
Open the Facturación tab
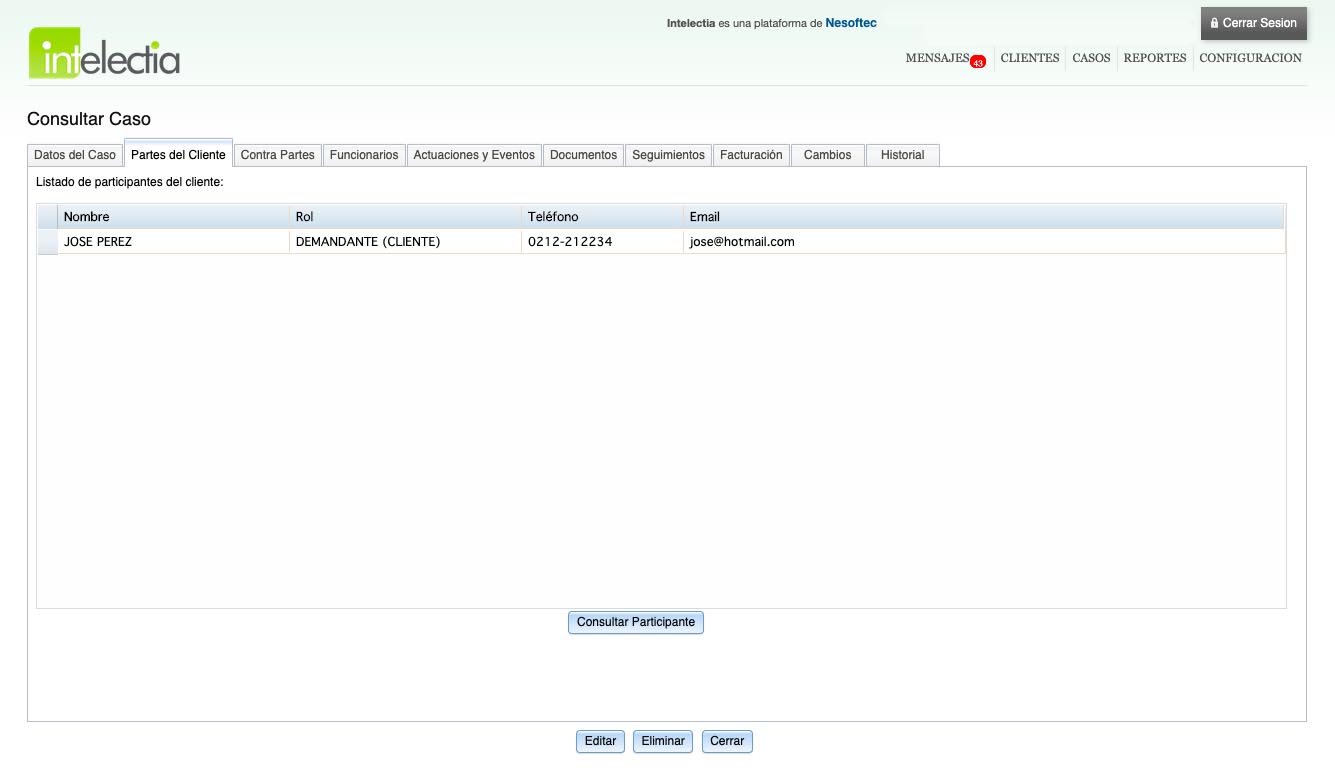click(751, 155)
